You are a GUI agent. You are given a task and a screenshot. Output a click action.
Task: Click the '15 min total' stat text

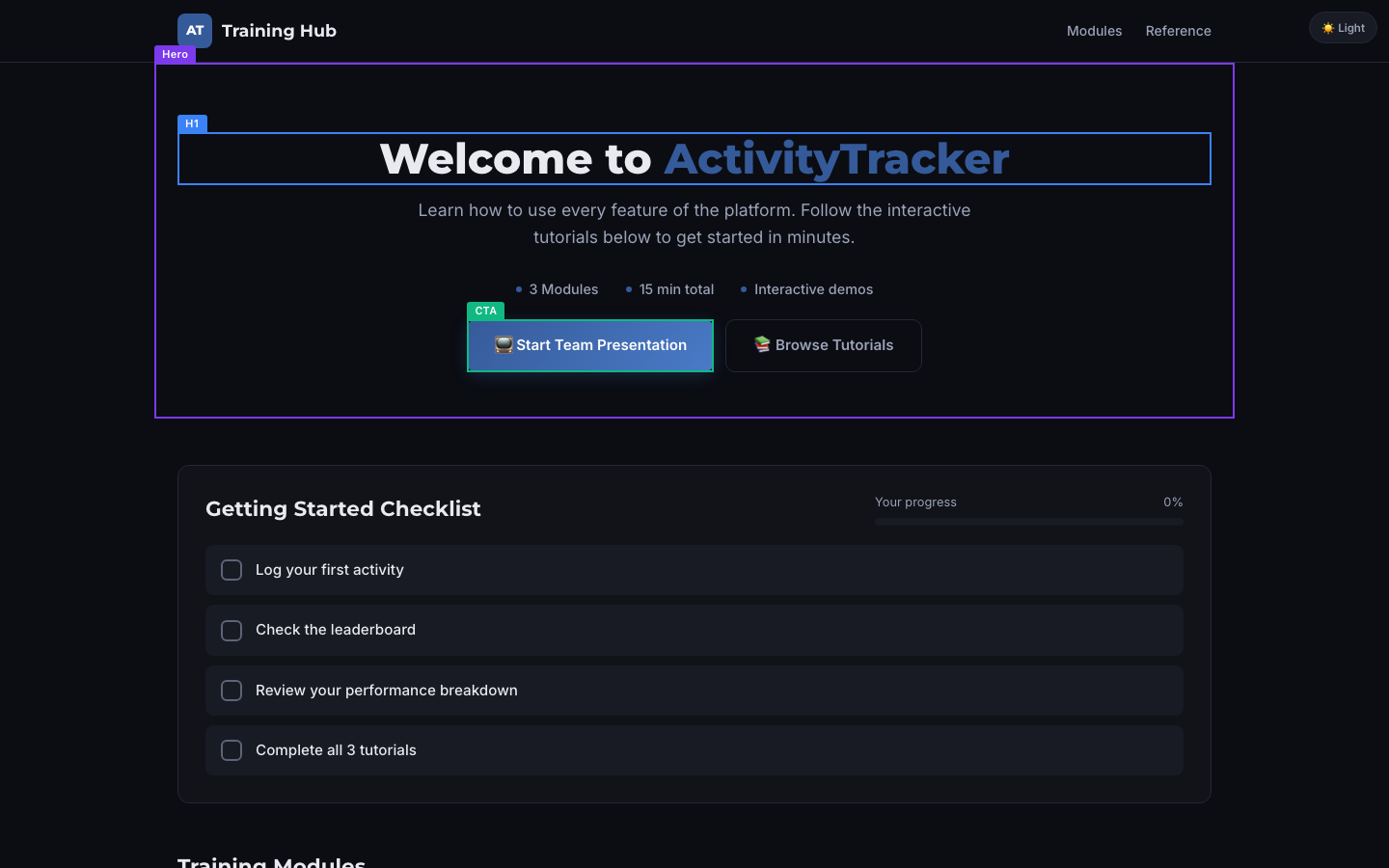point(676,289)
